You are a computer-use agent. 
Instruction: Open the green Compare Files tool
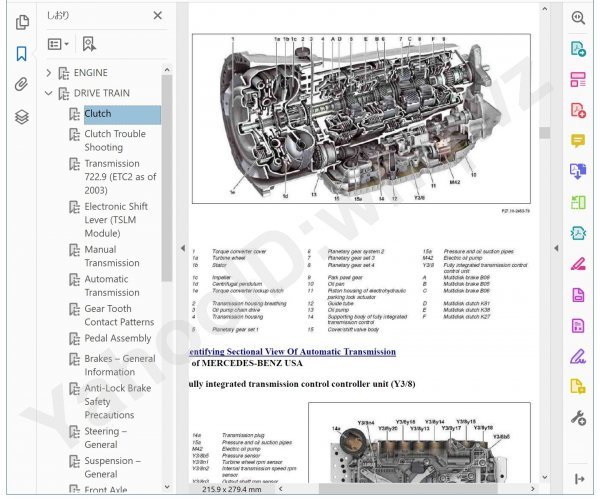(x=578, y=202)
